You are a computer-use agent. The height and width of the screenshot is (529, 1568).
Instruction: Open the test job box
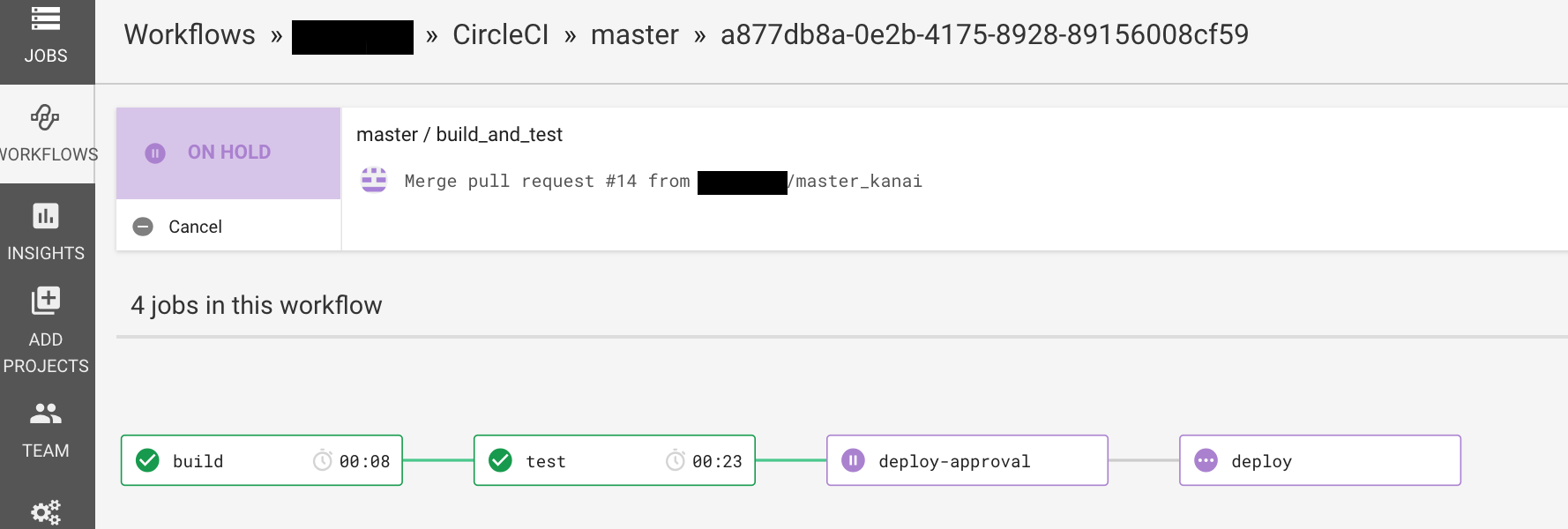point(614,460)
